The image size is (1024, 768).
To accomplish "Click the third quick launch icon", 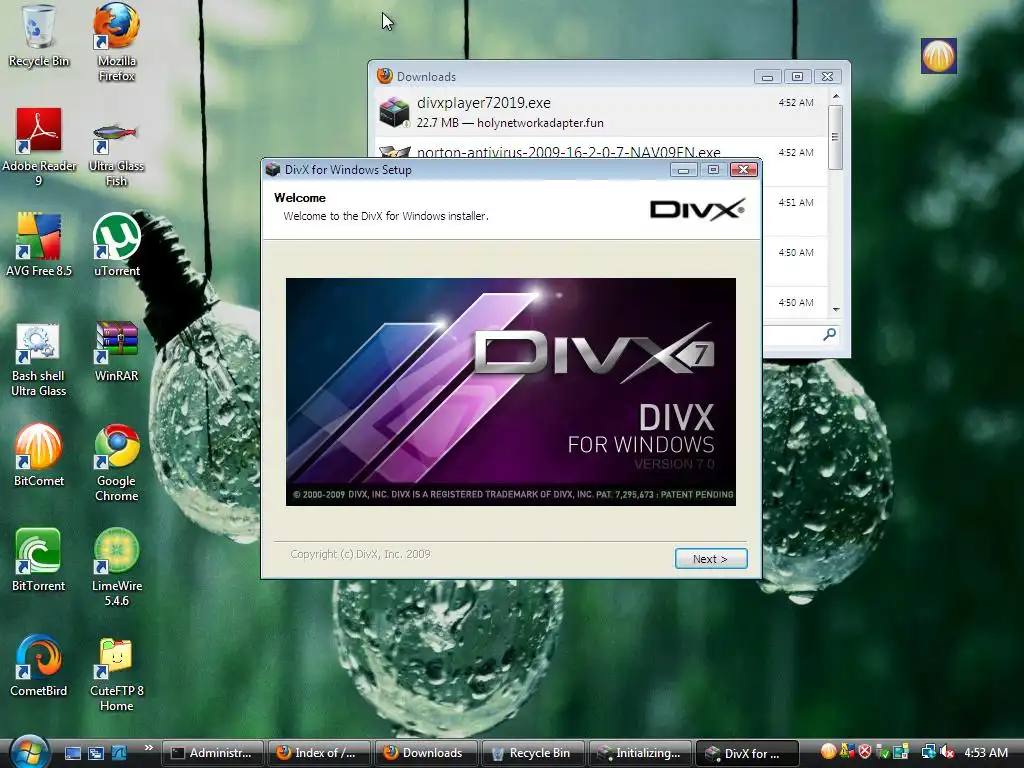I will pos(119,753).
